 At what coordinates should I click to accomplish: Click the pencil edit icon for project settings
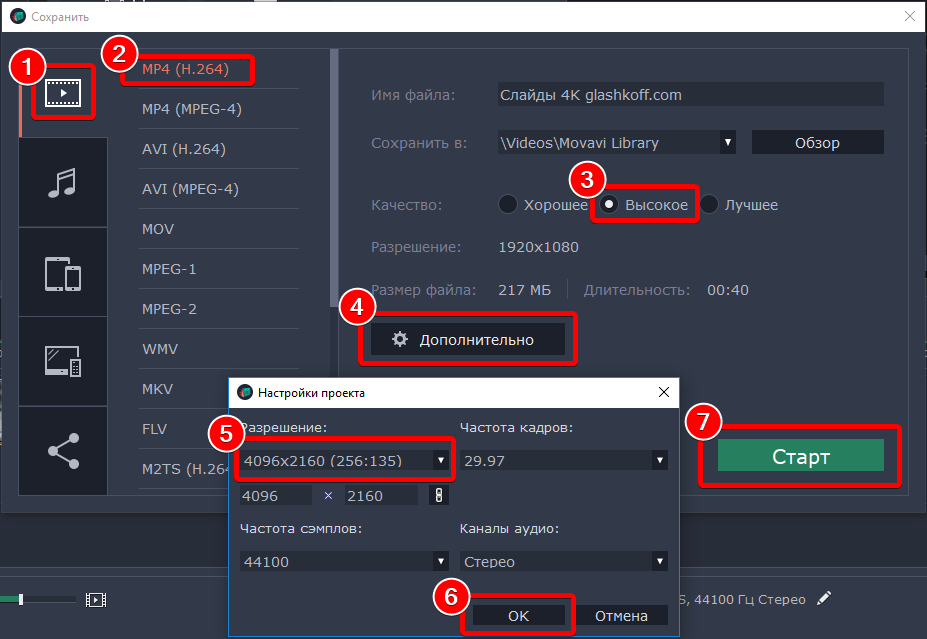[824, 599]
